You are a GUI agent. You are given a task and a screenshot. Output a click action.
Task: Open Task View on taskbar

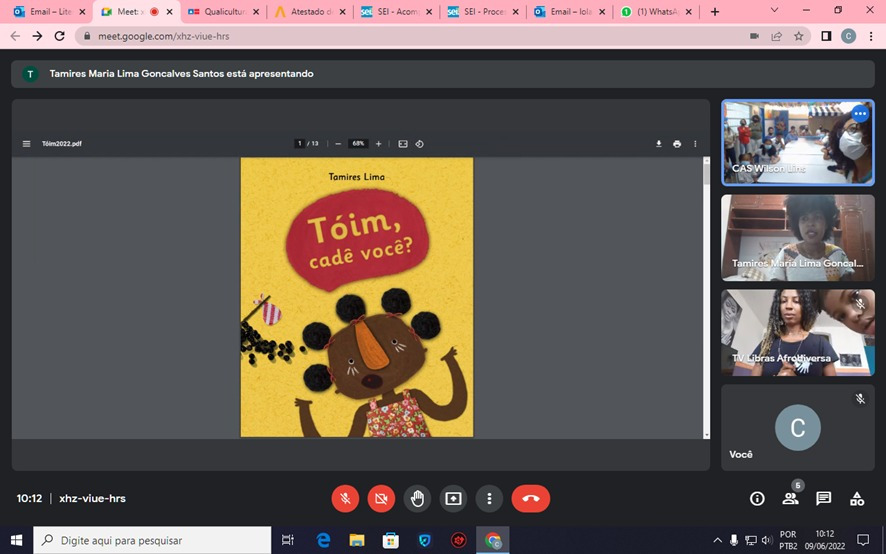coord(288,540)
